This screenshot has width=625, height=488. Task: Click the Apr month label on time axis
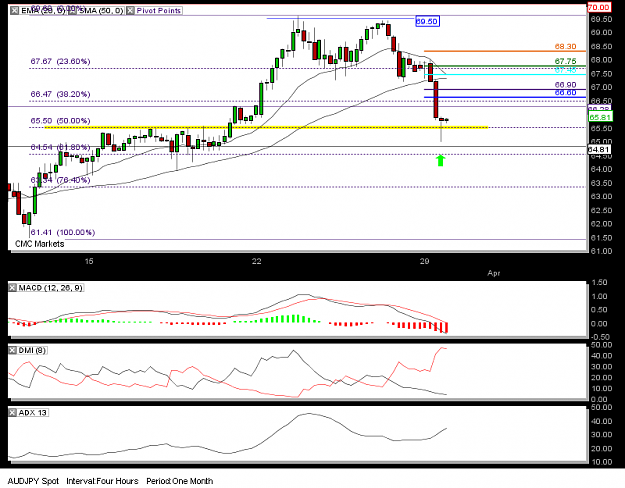(x=494, y=273)
